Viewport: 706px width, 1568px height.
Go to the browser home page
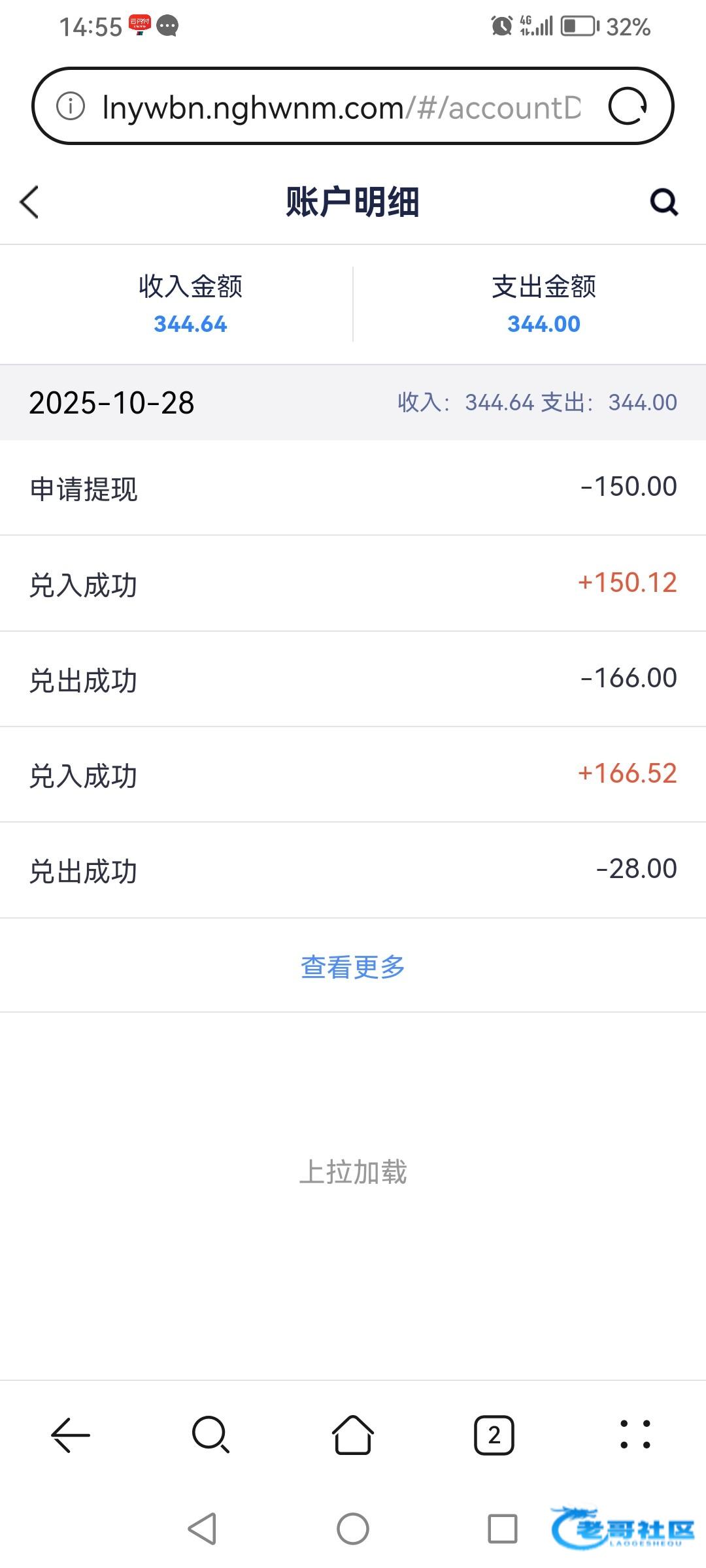(x=353, y=1435)
